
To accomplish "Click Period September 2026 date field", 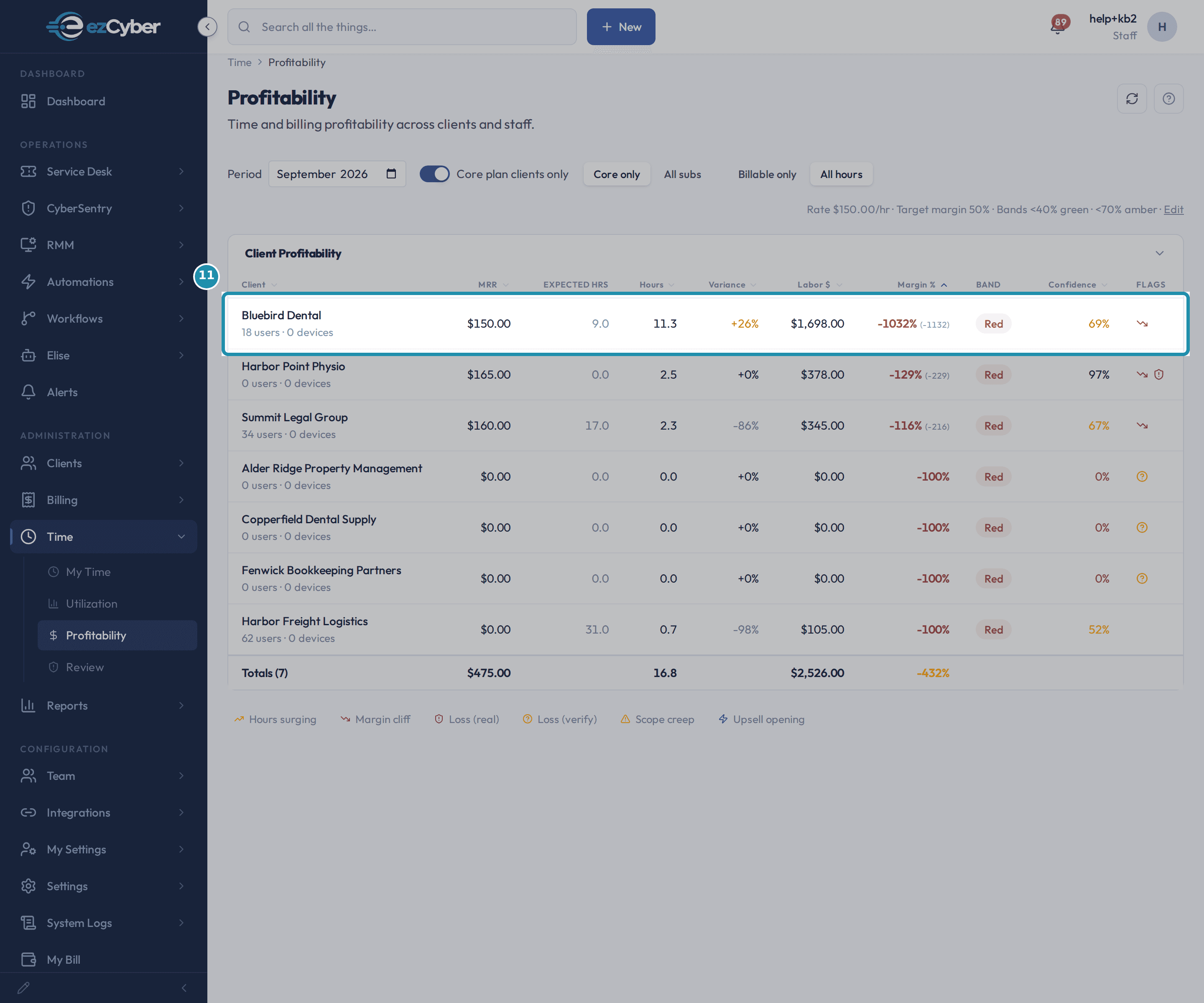I will pos(337,174).
